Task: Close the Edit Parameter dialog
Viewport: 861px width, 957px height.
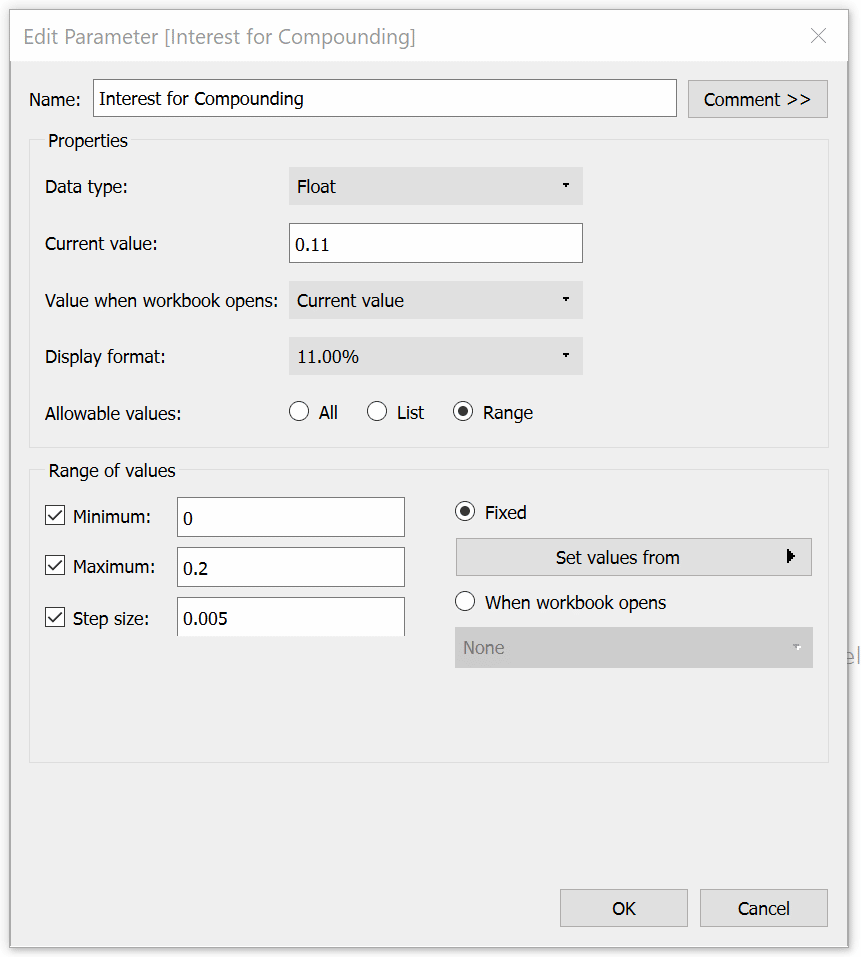Action: tap(818, 36)
